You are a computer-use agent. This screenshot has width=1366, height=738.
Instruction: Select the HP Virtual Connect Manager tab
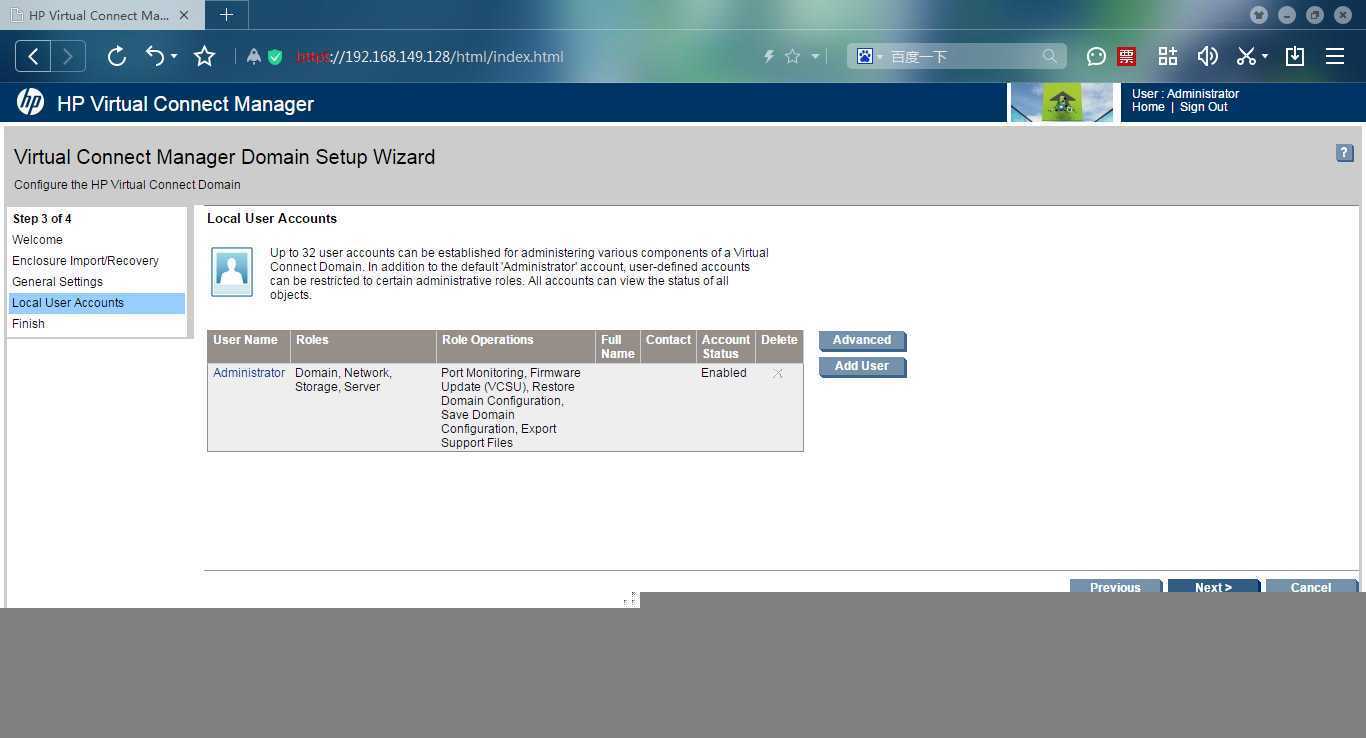pyautogui.click(x=99, y=15)
